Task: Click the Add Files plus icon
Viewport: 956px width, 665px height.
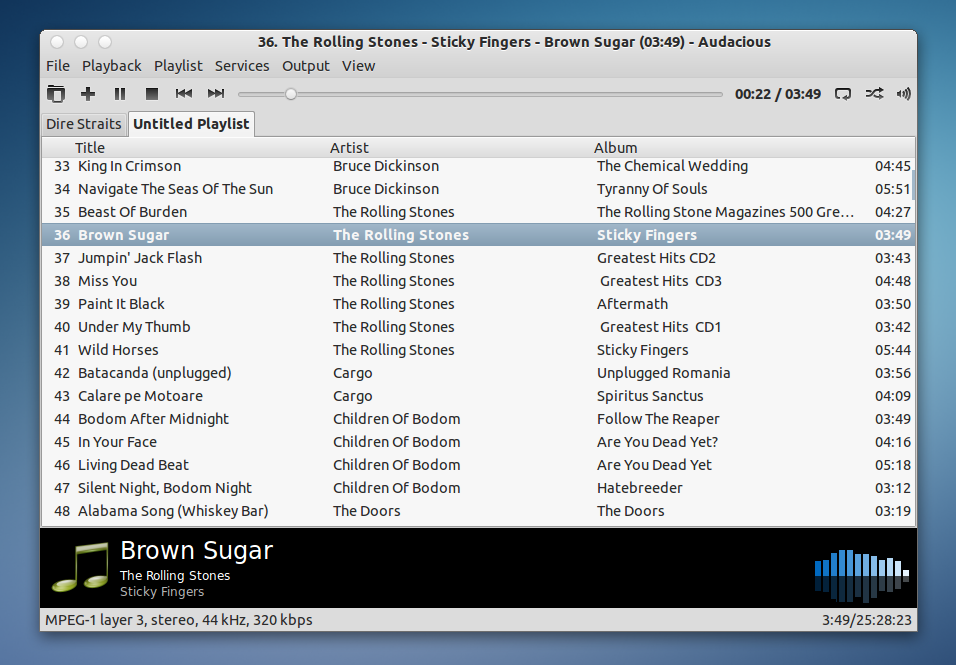Action: [x=88, y=94]
